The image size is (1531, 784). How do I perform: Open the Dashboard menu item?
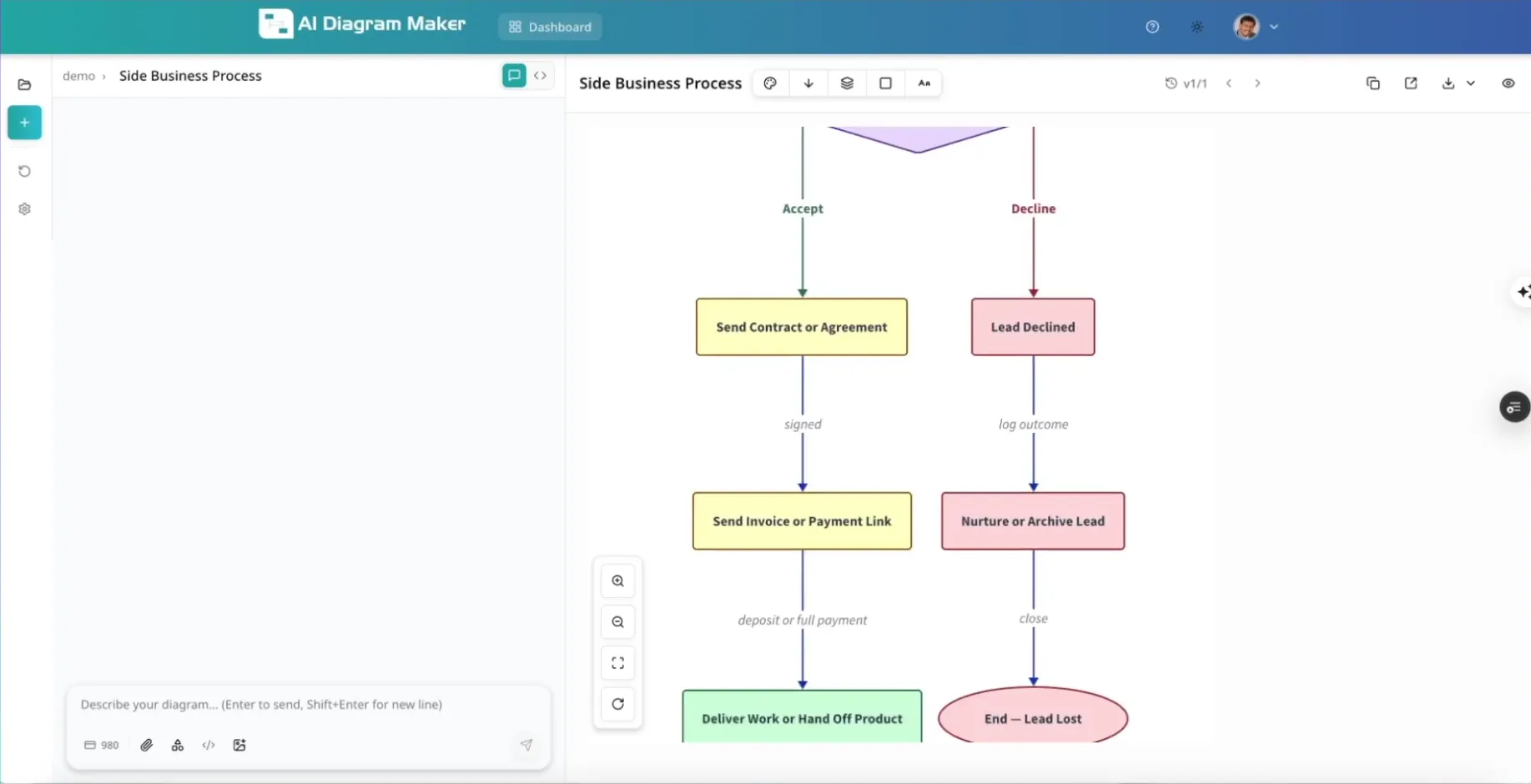coord(549,26)
